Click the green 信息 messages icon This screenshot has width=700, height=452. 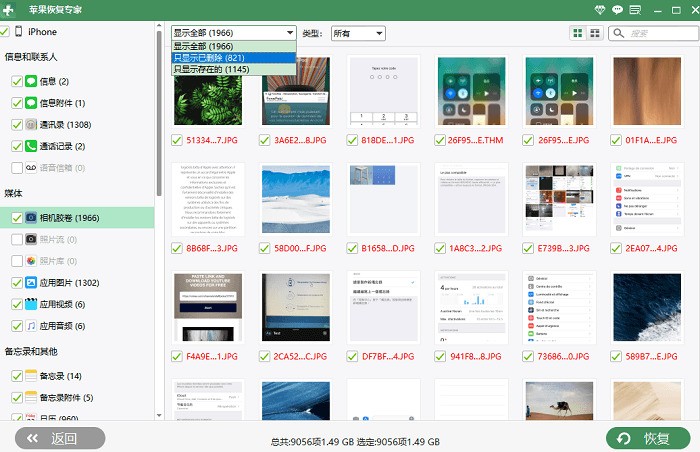31,81
